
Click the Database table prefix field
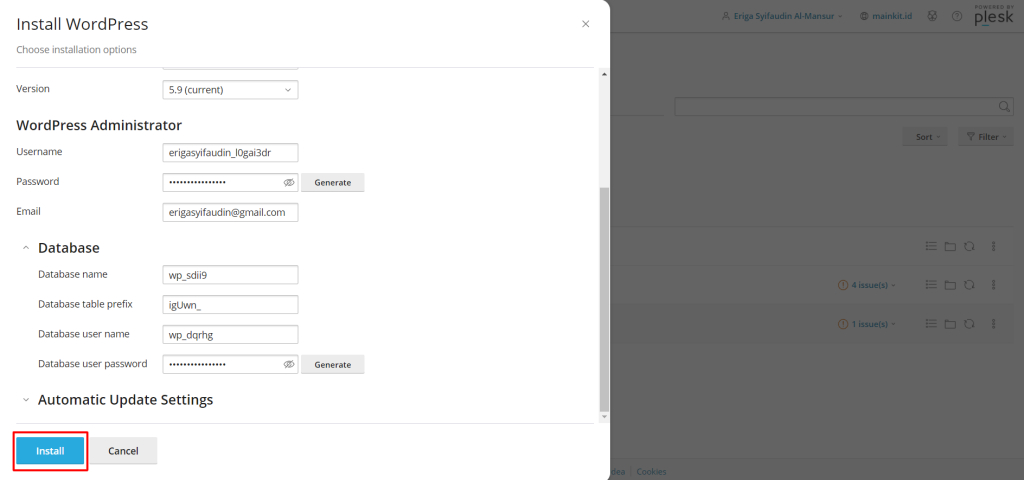tap(230, 305)
